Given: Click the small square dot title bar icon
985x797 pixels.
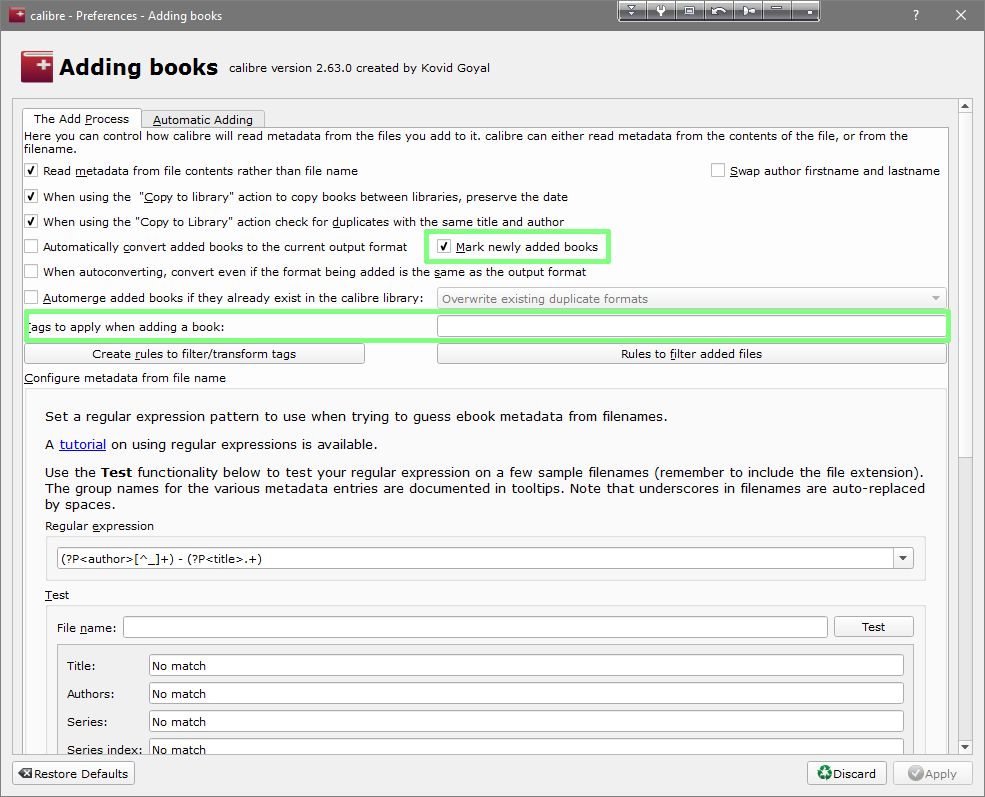Looking at the screenshot, I should point(805,11).
